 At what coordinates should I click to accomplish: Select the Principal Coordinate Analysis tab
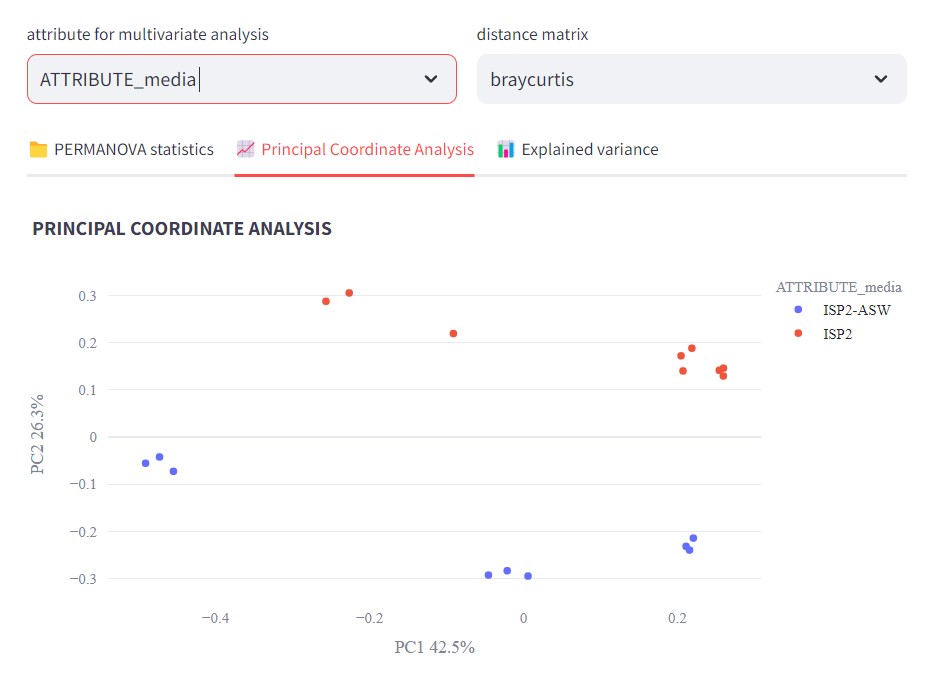click(x=367, y=150)
